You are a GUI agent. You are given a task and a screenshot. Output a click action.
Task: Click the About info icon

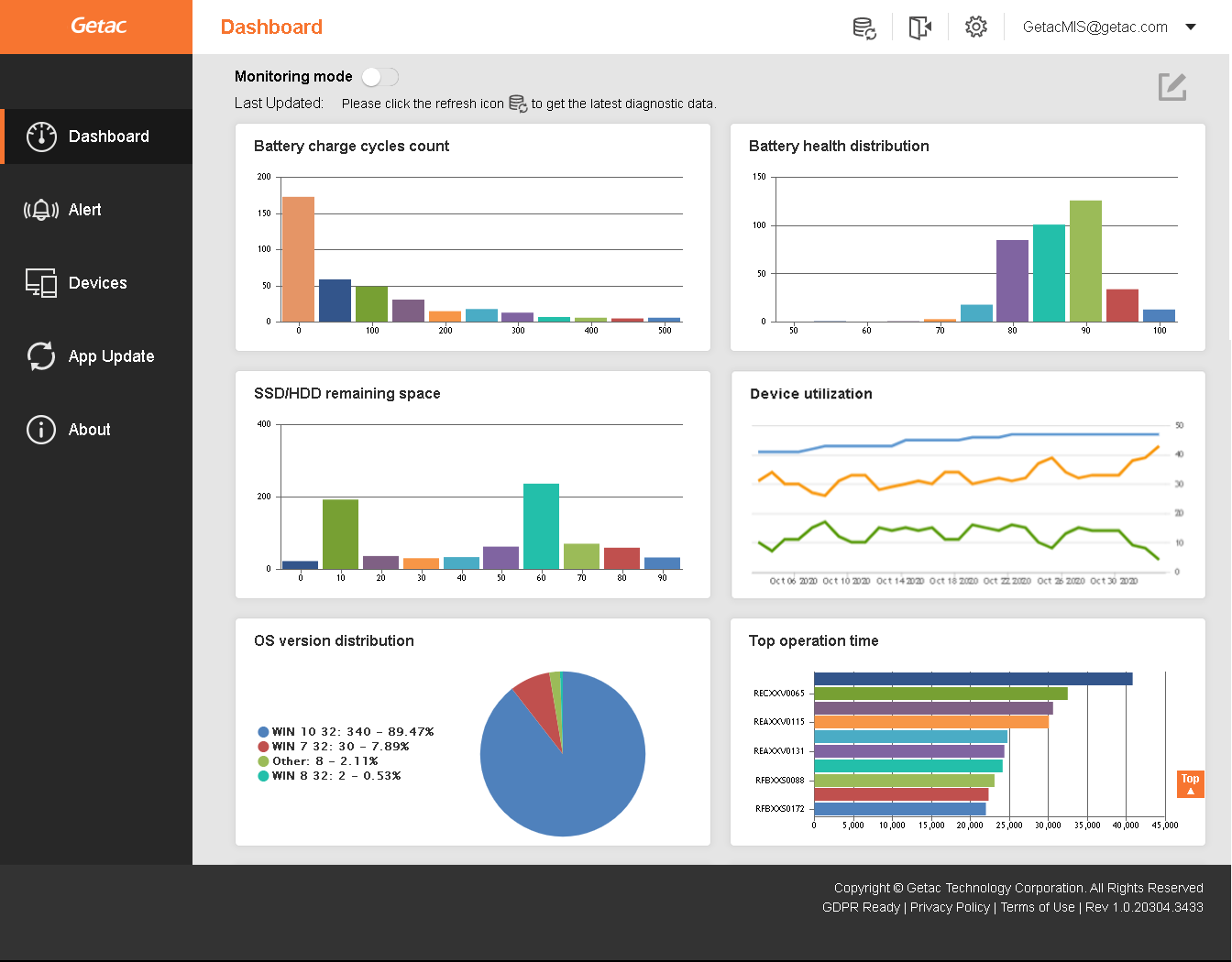(41, 430)
